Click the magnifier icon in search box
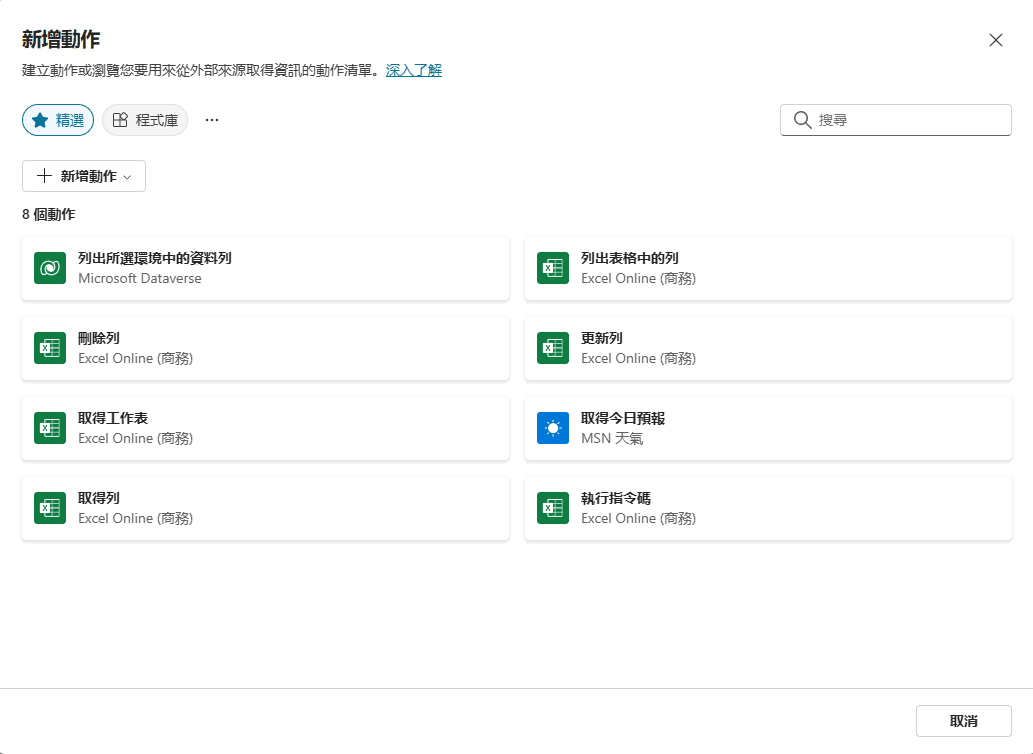The image size is (1033, 754). 802,120
